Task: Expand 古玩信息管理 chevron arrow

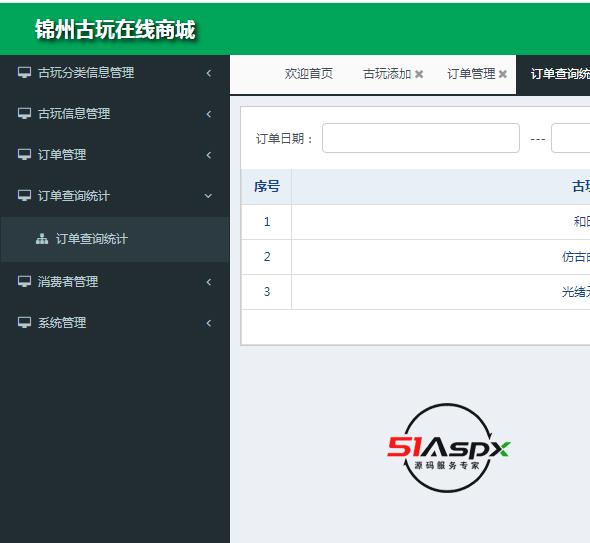Action: pos(209,114)
